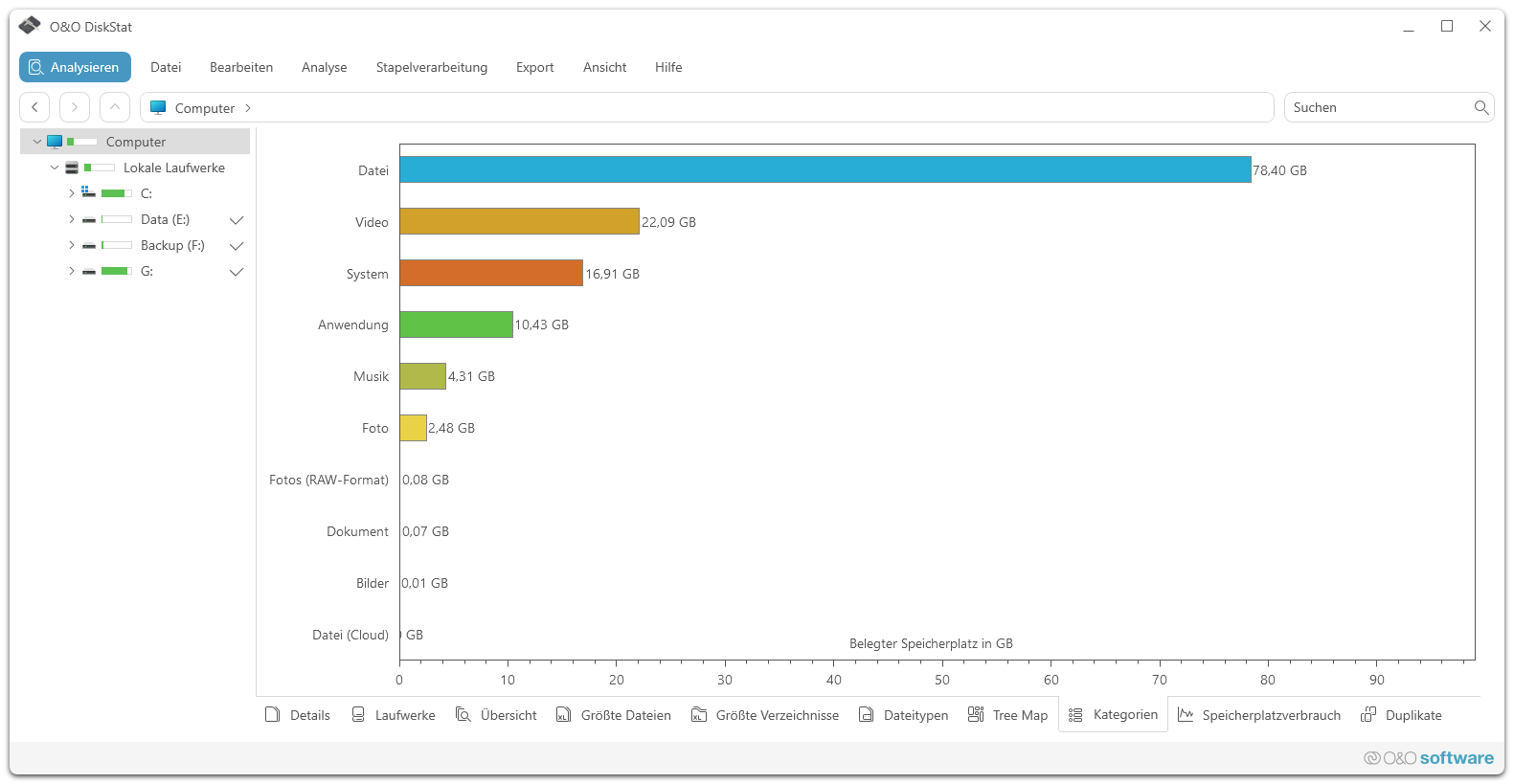Expand the G: drive node
Screen dimensions: 1514x784
[71, 271]
